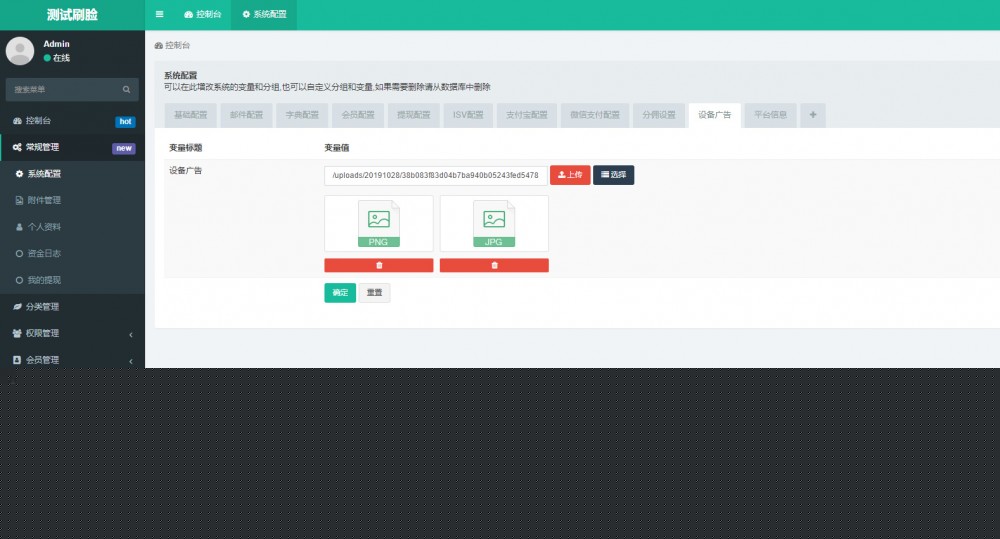Switch to the 支付宝配置 tab

(x=526, y=115)
